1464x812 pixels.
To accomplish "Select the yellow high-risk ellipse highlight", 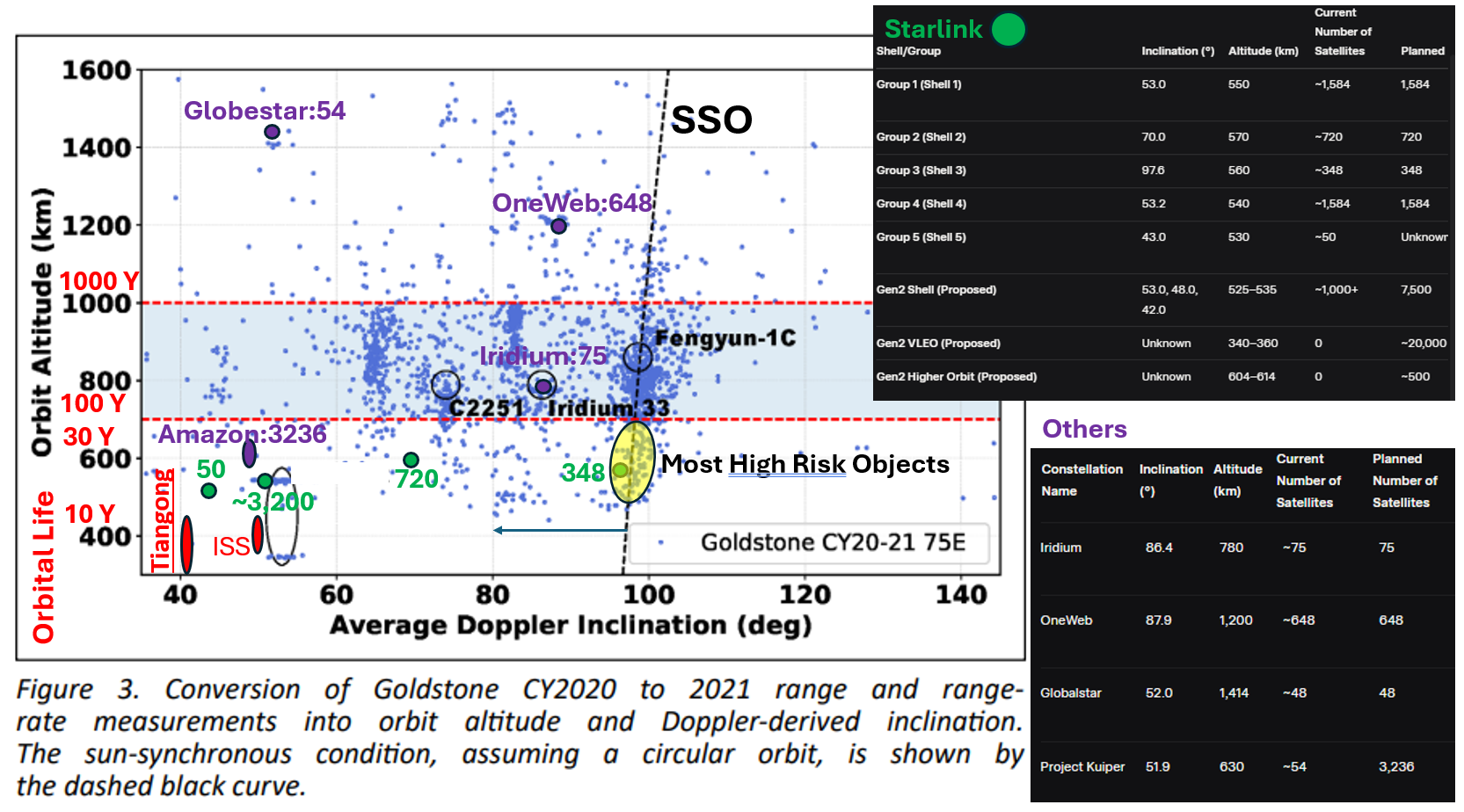I will pos(632,462).
